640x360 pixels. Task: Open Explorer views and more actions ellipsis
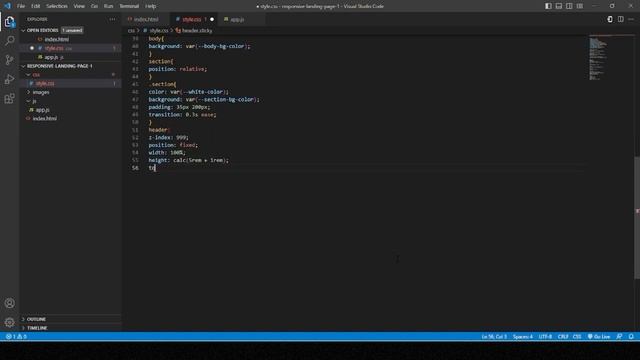(x=112, y=19)
